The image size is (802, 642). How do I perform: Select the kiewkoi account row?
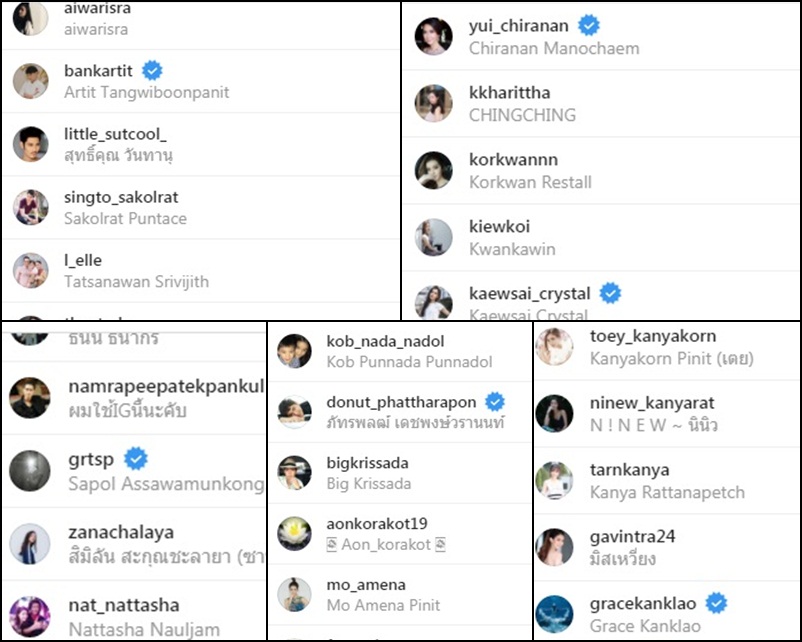(601, 238)
